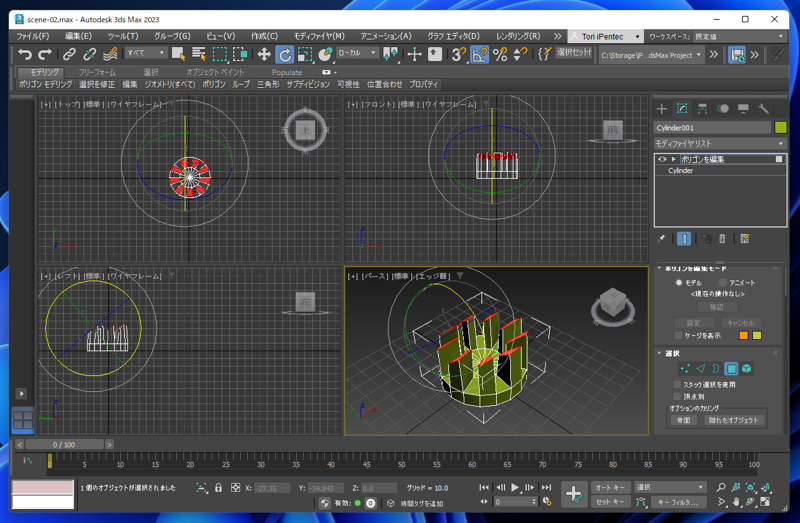Toggle eye visibility of ポリゴンを編集 modifier
Screen dimensions: 800x523
pos(662,159)
